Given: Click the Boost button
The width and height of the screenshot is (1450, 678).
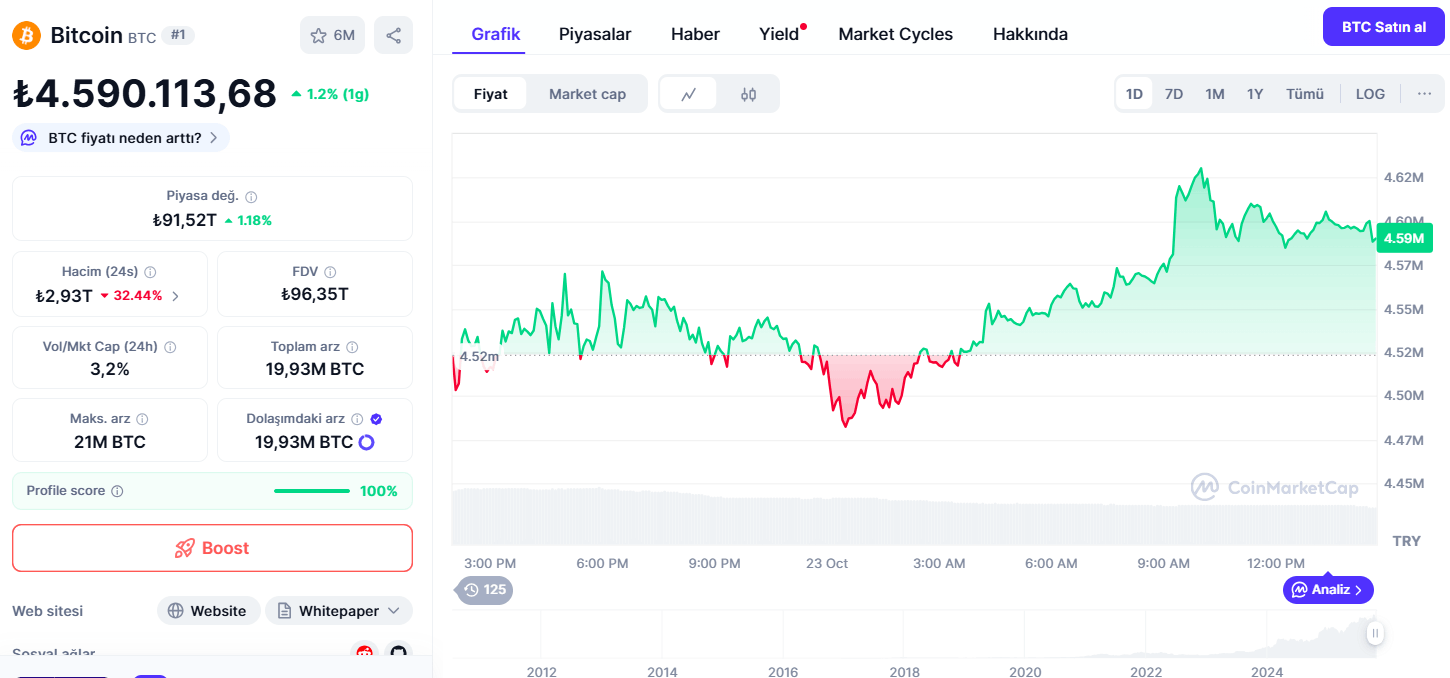Looking at the screenshot, I should [212, 548].
